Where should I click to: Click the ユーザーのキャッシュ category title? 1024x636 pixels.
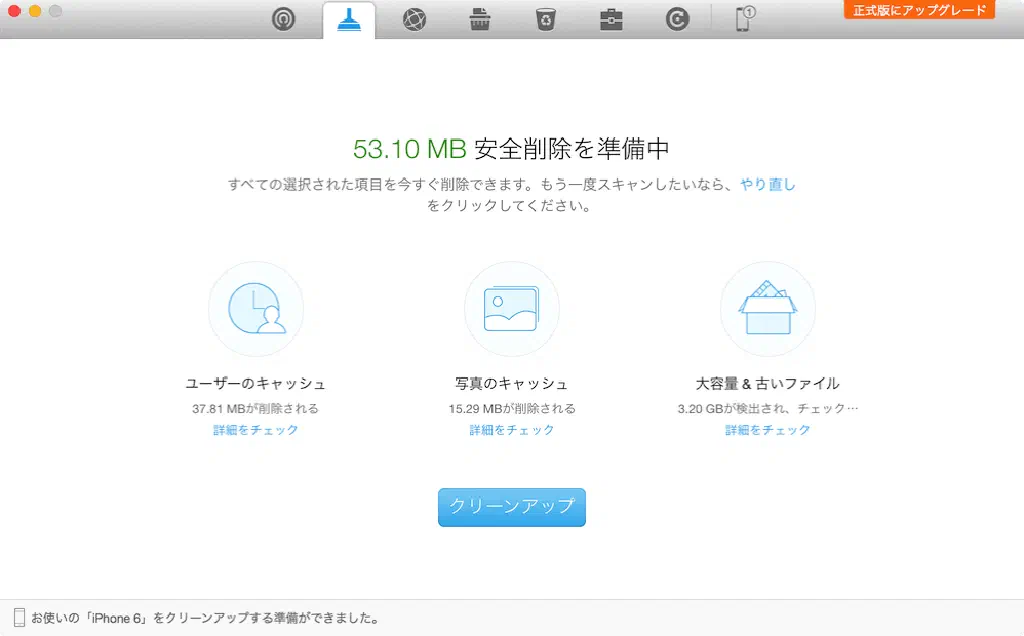256,384
